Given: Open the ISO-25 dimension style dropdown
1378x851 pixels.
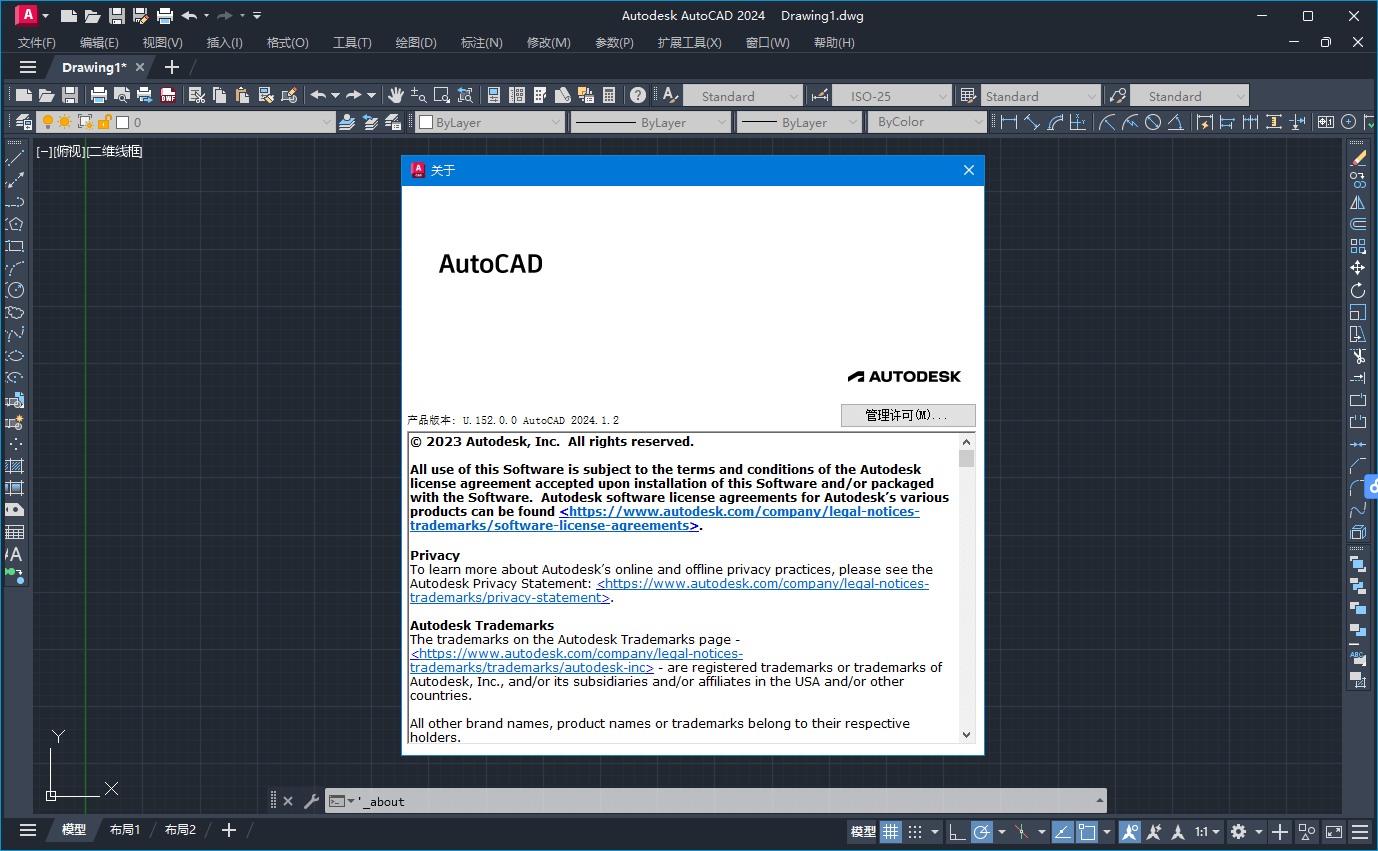Looking at the screenshot, I should (944, 95).
